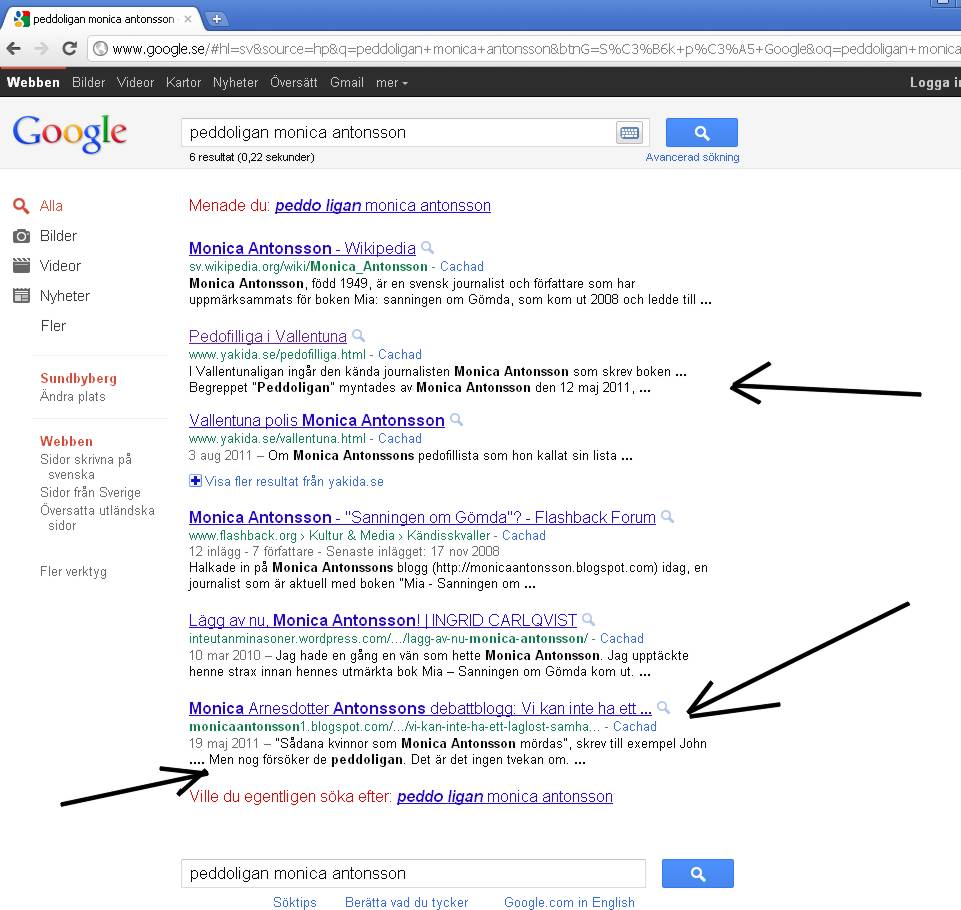
Task: Open the Cachad link for the Wikipedia result
Action: [462, 267]
